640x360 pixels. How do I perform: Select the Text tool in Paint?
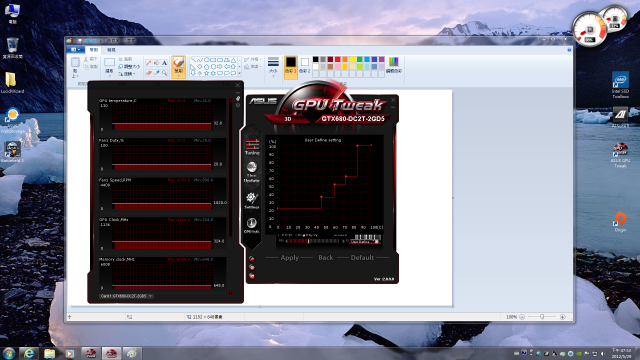click(x=164, y=63)
